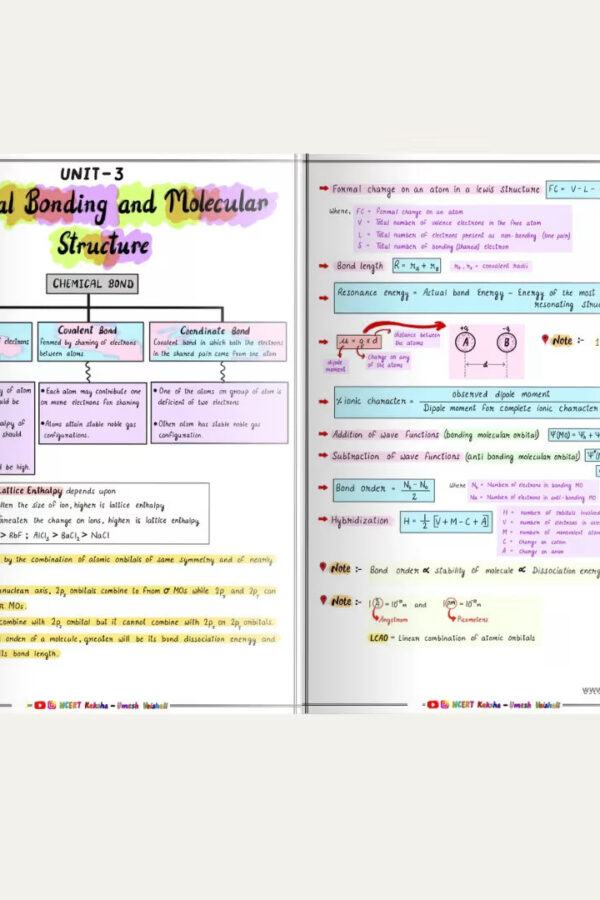This screenshot has height=900, width=600.
Task: Click 'NCERT Kaksha' on the right page footer
Action: (x=476, y=704)
